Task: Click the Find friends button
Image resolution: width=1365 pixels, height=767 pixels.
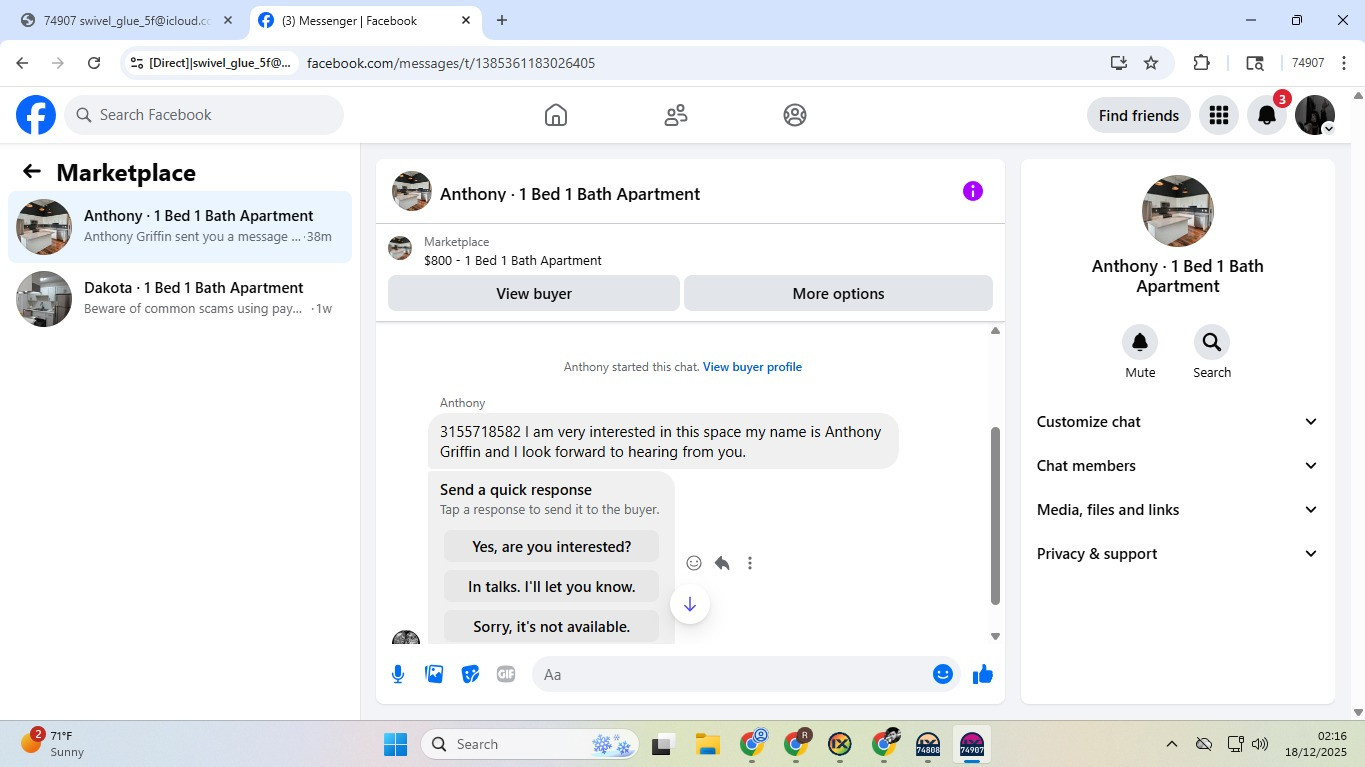Action: 1139,115
